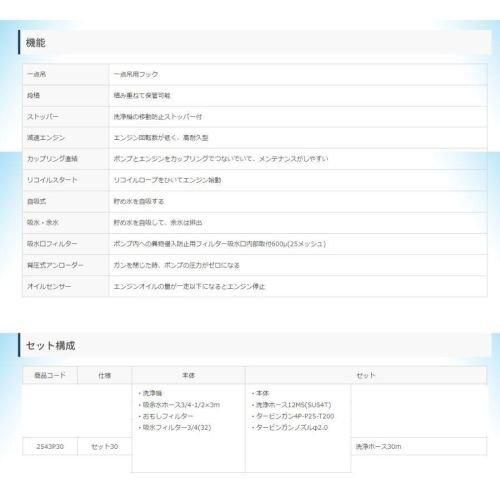Click the 商品コード column header

(50, 375)
